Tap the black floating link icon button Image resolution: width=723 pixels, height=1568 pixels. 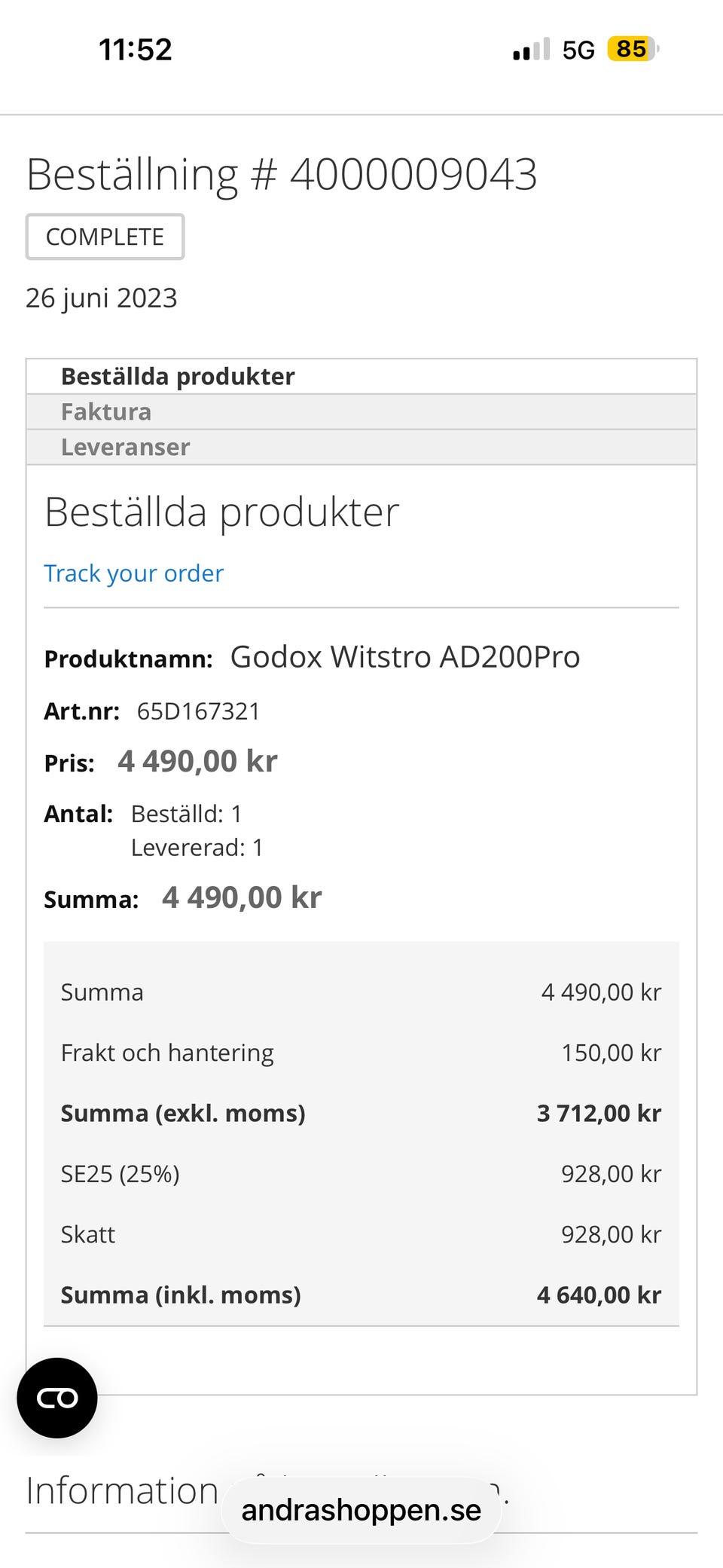[57, 1398]
